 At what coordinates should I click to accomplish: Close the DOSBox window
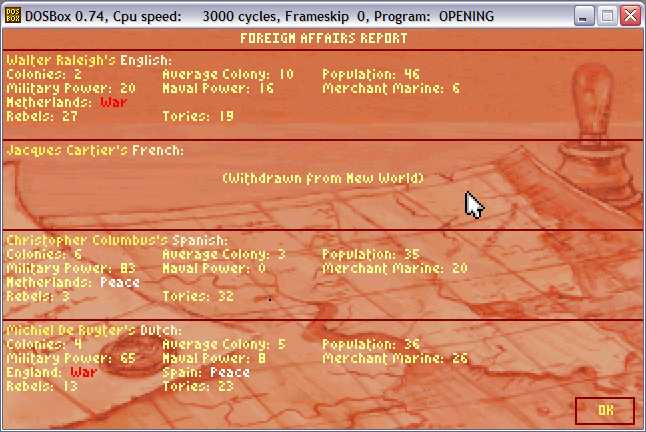pos(630,16)
